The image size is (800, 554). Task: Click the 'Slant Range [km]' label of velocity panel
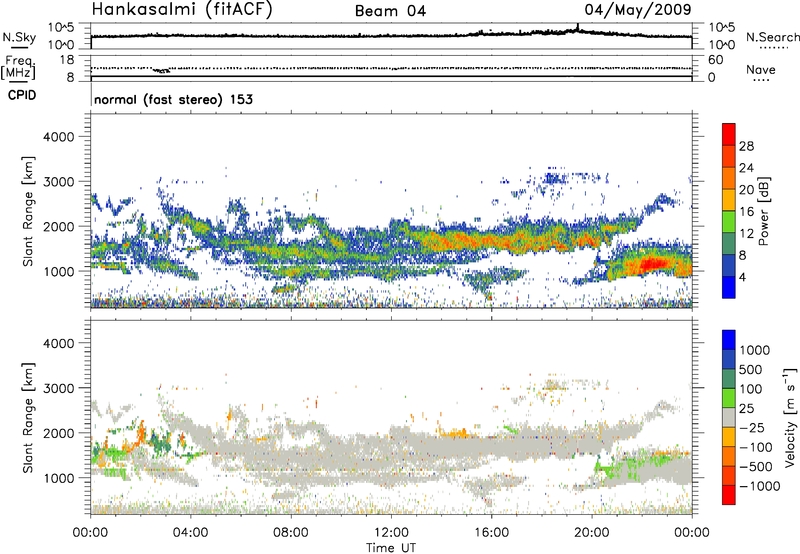pos(28,418)
